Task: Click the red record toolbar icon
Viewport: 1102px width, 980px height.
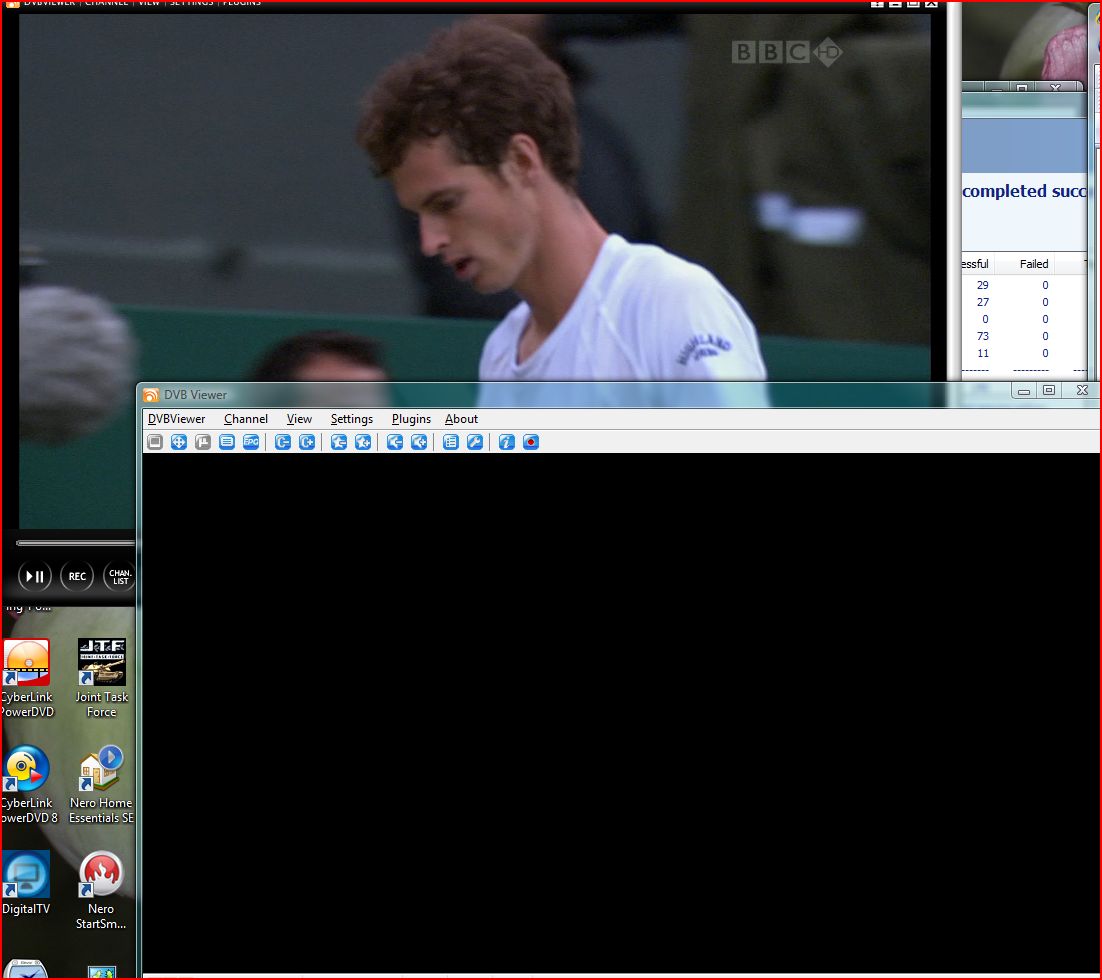Action: (531, 442)
